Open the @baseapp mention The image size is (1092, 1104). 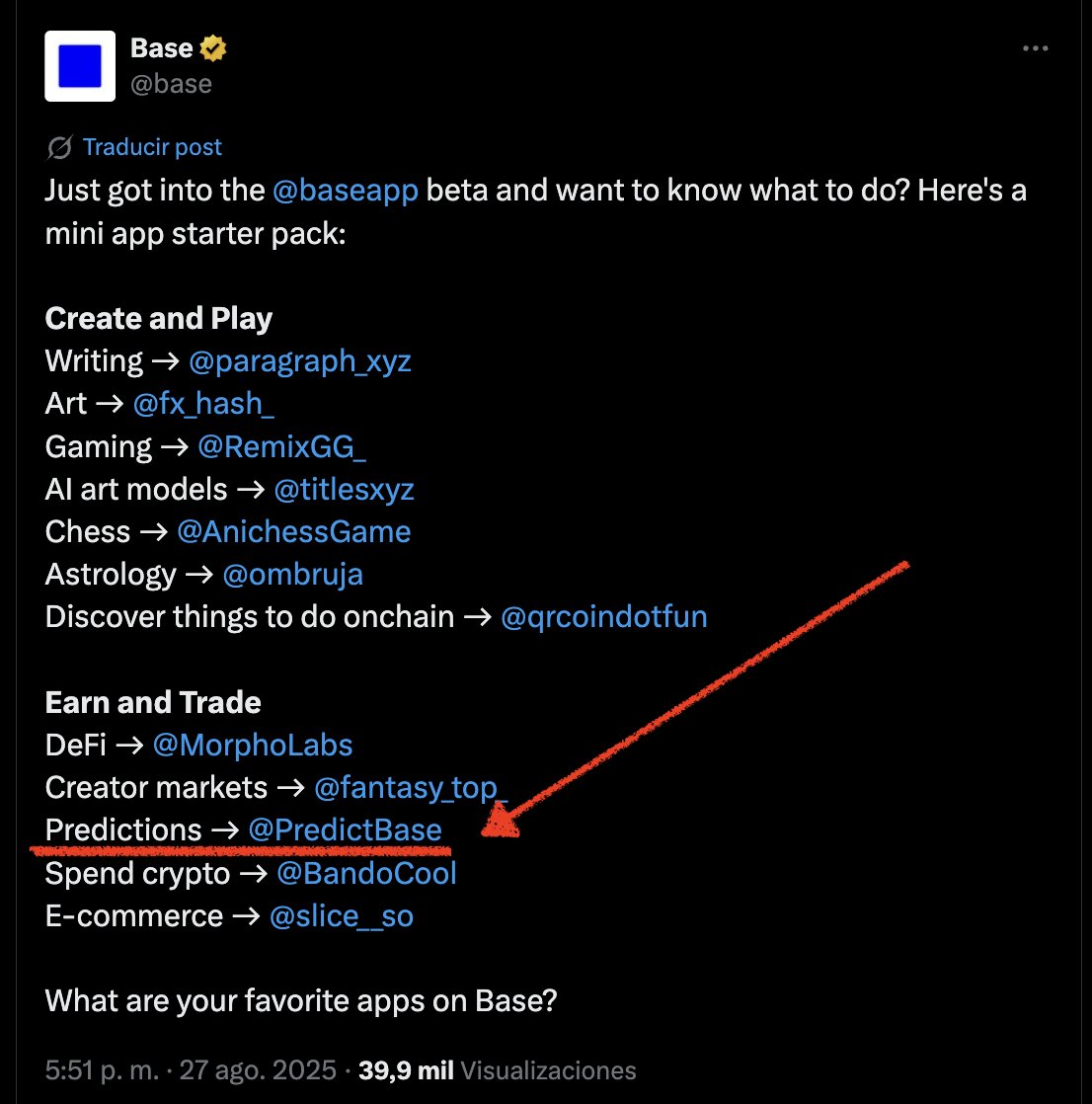[347, 190]
